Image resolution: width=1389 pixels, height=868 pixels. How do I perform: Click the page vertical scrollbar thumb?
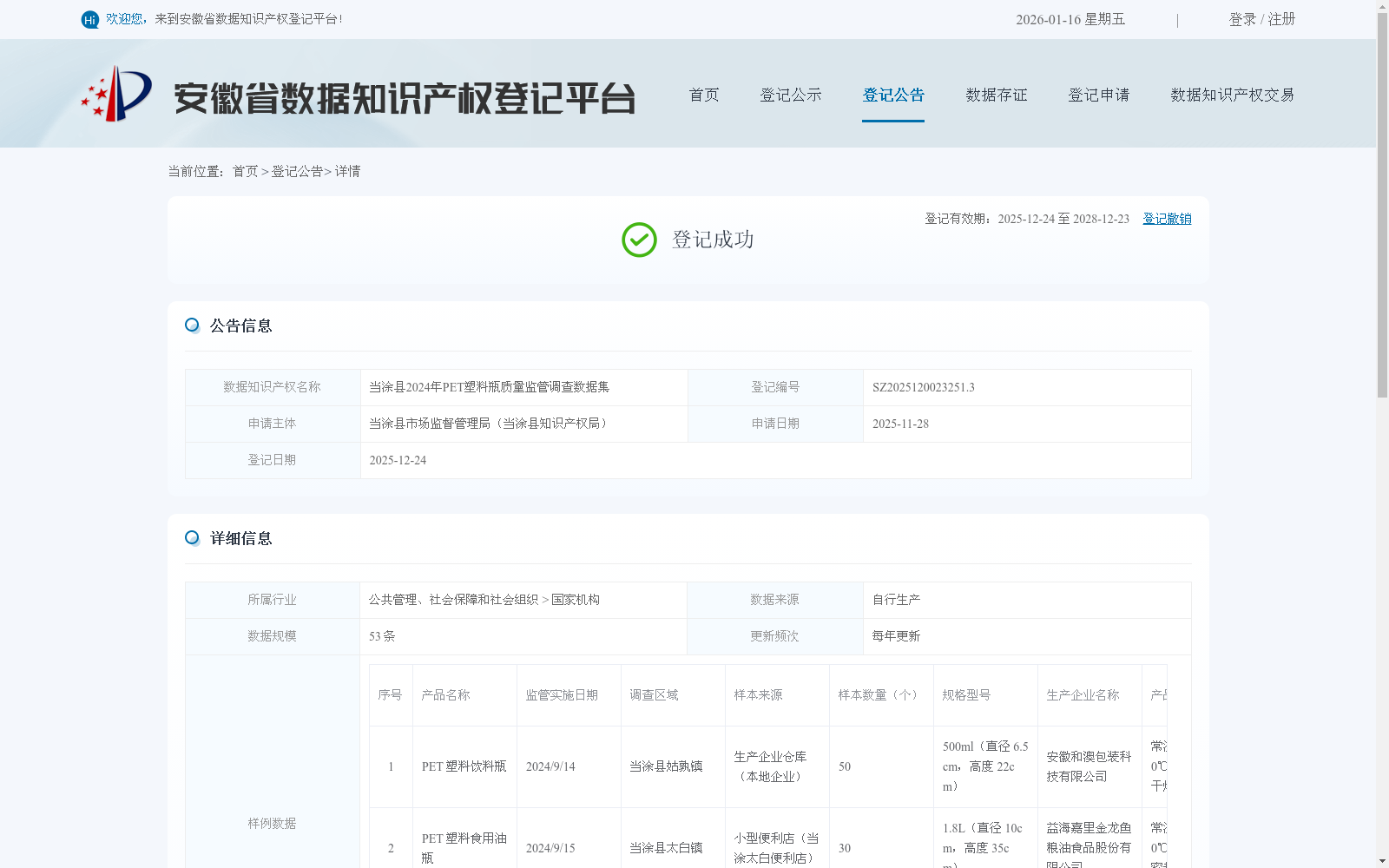click(1382, 205)
